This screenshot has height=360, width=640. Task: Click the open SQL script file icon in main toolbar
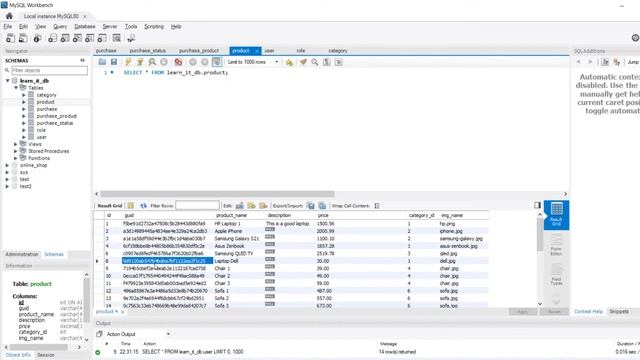coord(23,38)
